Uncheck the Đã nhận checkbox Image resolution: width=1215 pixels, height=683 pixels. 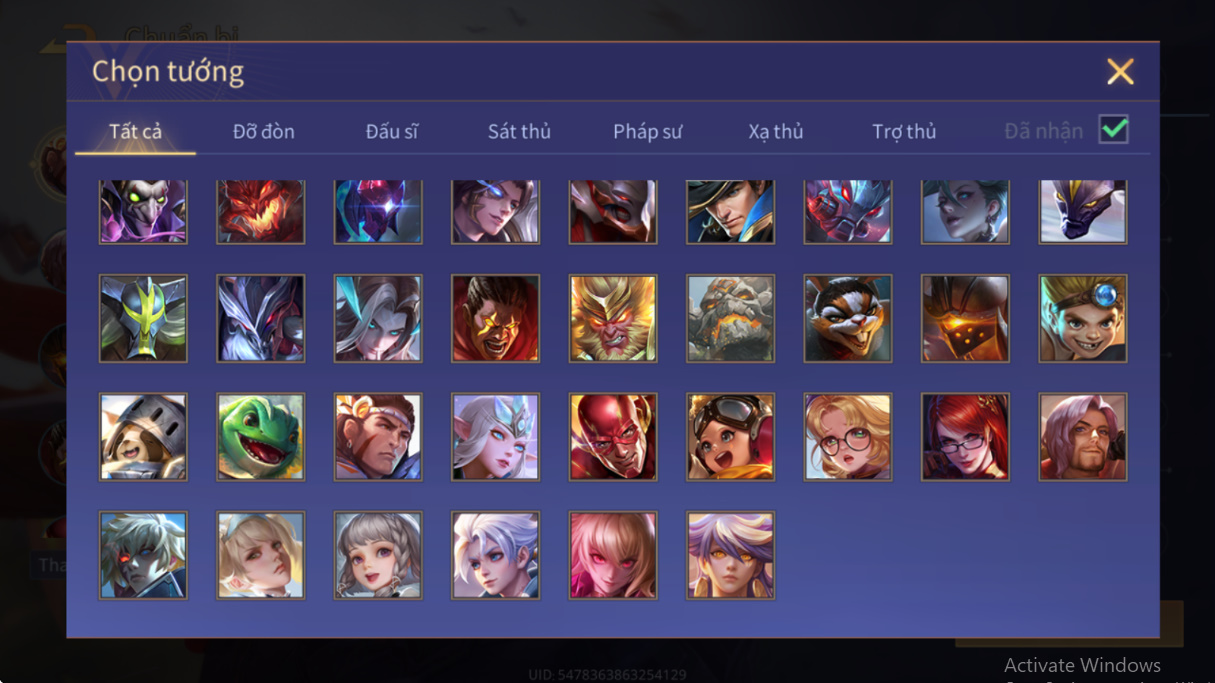[1114, 130]
